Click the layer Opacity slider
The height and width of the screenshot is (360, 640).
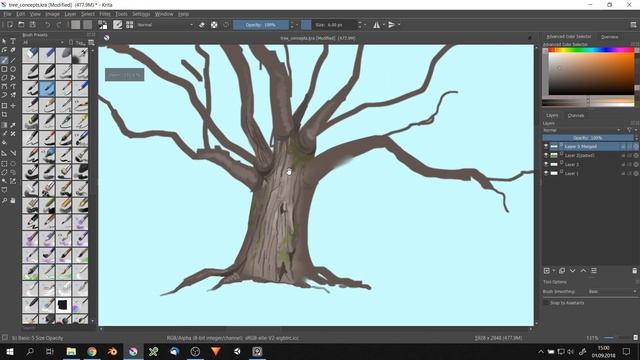click(x=588, y=138)
